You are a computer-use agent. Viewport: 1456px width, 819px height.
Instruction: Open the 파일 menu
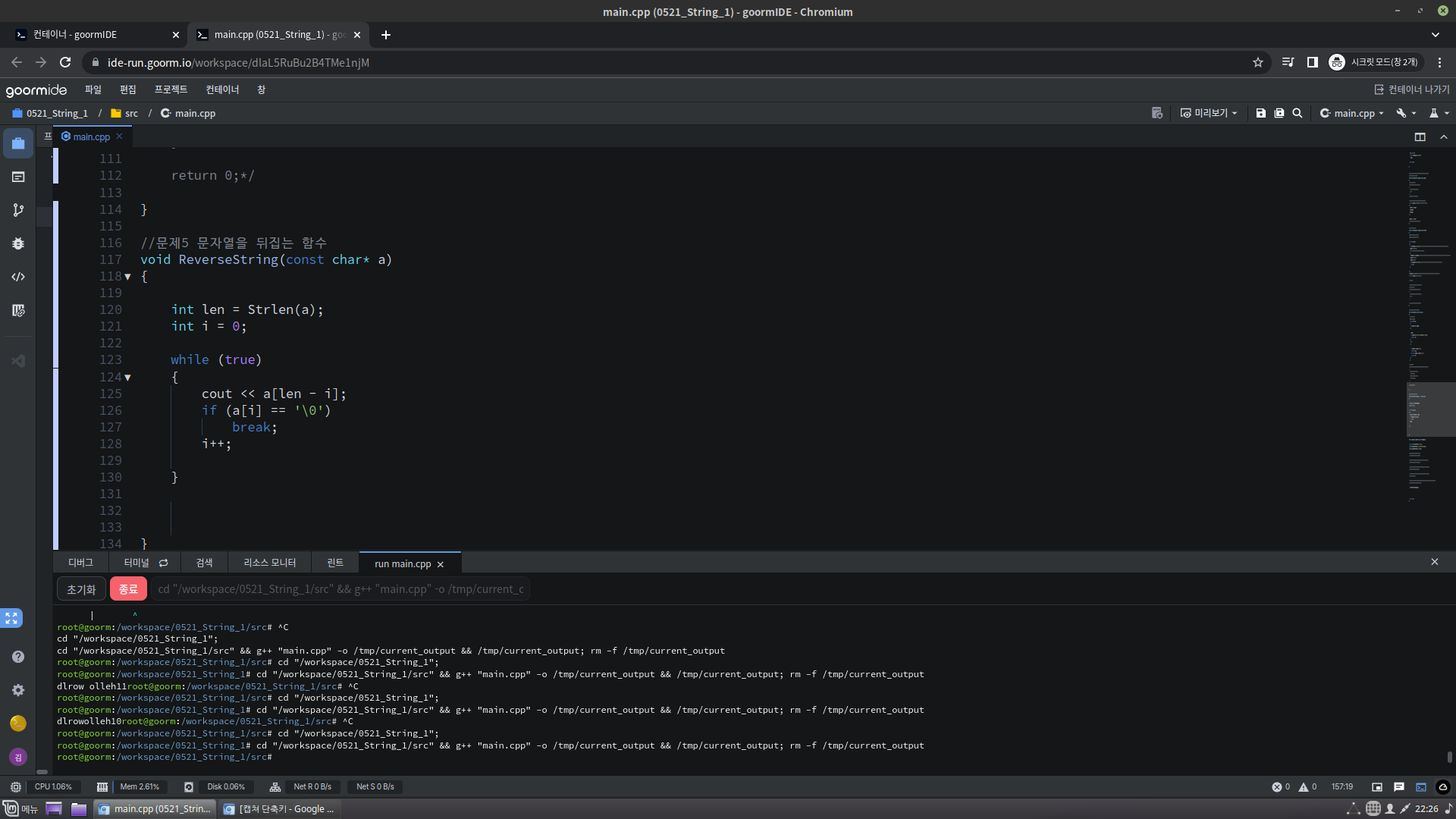(93, 89)
